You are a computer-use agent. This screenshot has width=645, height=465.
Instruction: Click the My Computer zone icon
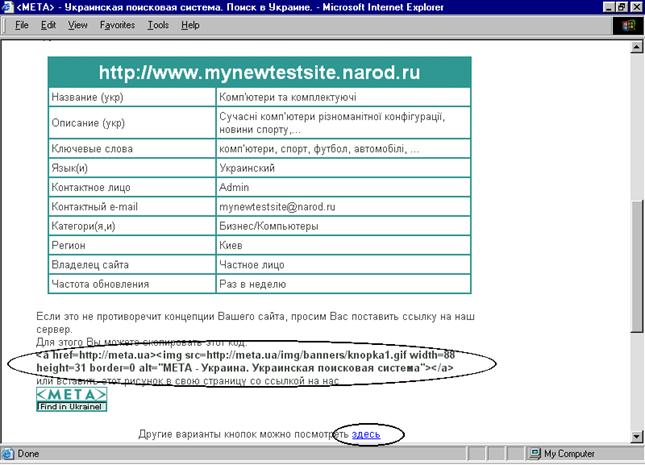click(x=535, y=454)
